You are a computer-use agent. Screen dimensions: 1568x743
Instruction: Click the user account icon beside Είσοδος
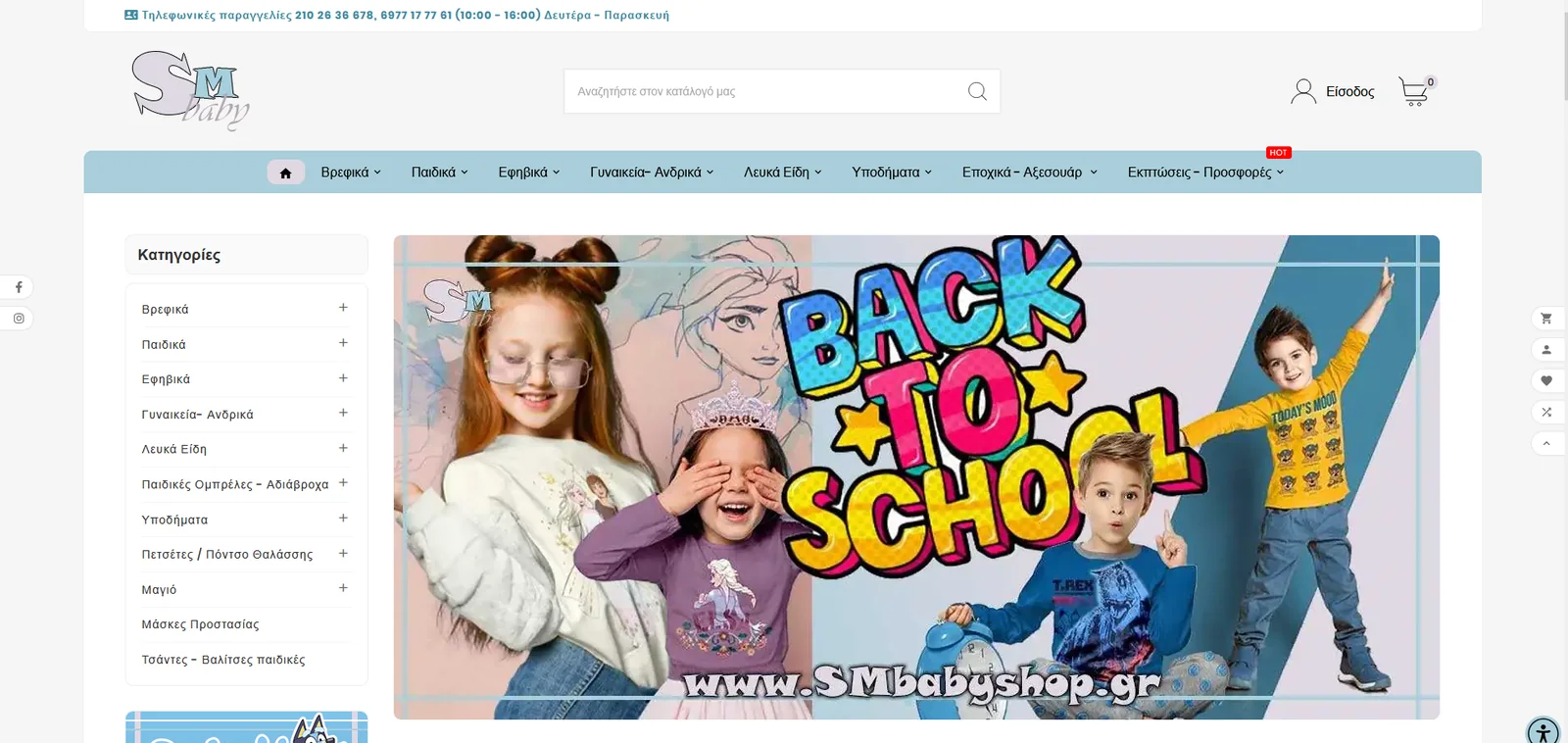(x=1303, y=91)
